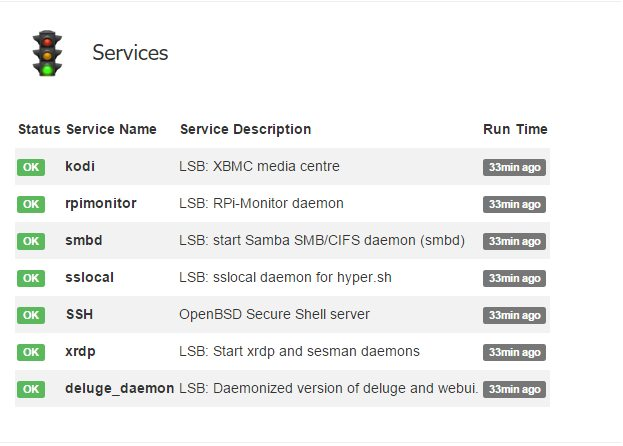Click the OK status badge for kodi
The width and height of the screenshot is (623, 446).
point(31,167)
